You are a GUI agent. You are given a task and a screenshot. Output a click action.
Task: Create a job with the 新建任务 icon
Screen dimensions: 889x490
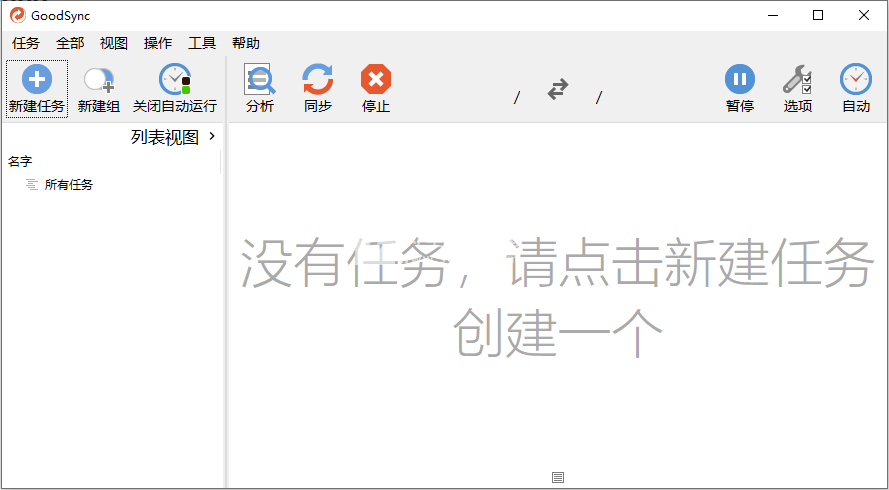pyautogui.click(x=37, y=79)
